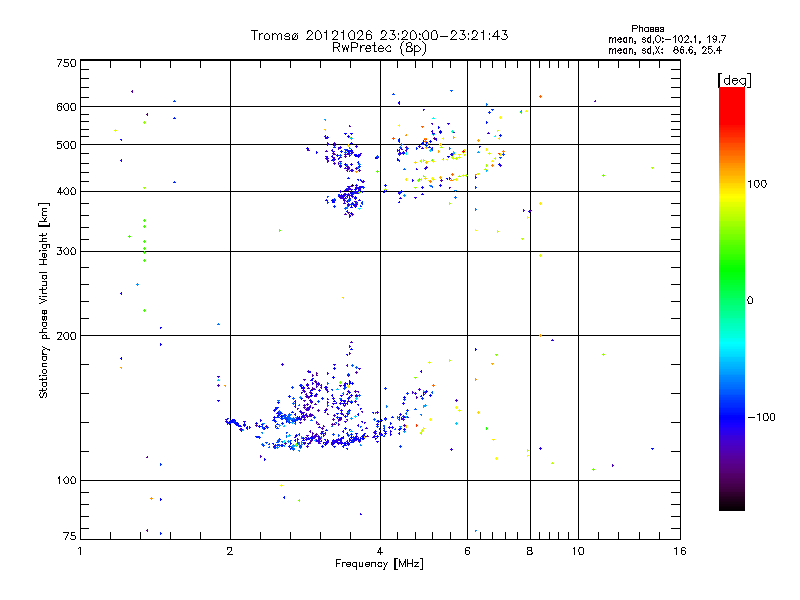Screen dimensions: 800x600
Task: Click the '750' y-axis tick label
Action: coord(66,63)
